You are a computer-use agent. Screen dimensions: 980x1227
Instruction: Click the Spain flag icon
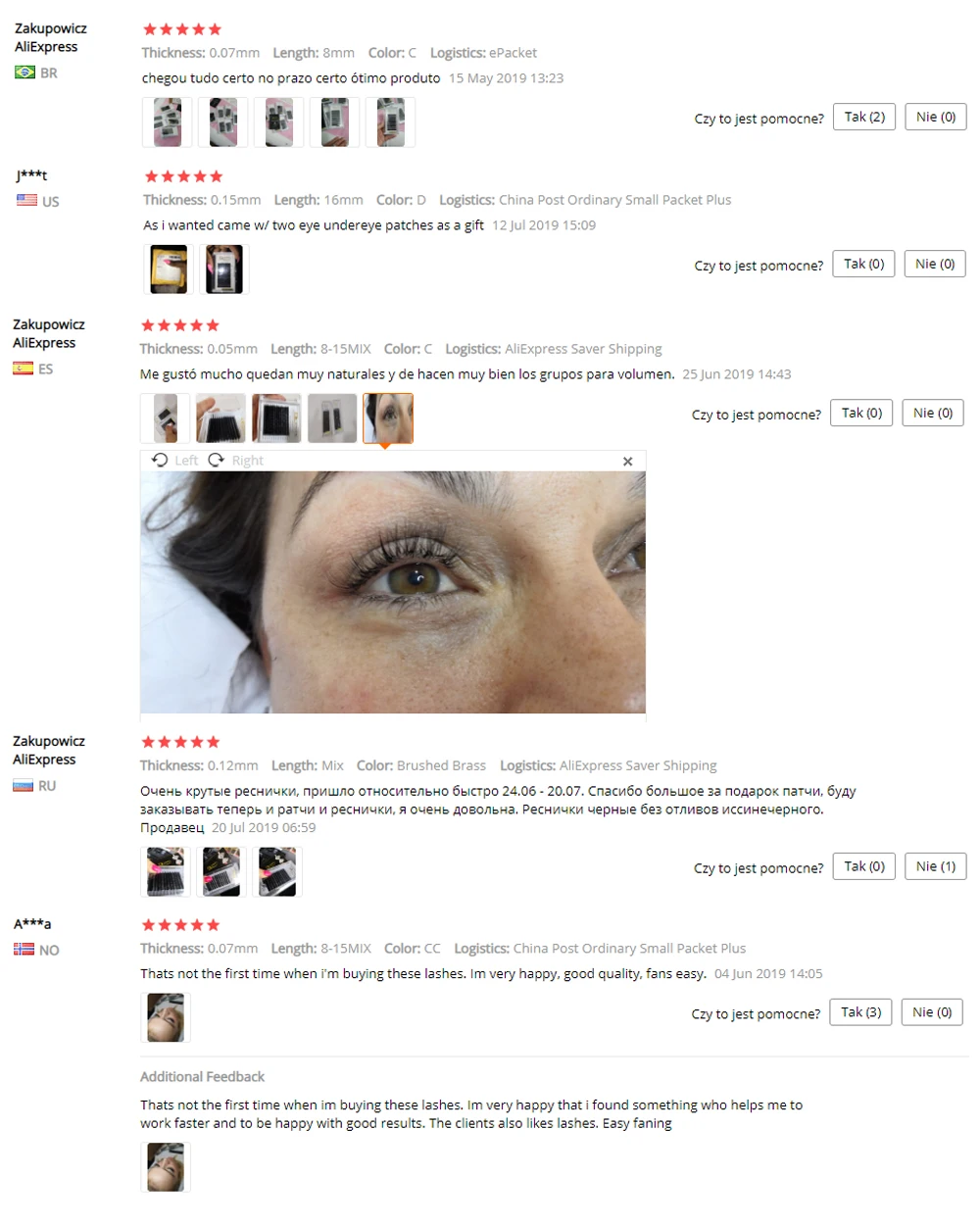pos(24,368)
